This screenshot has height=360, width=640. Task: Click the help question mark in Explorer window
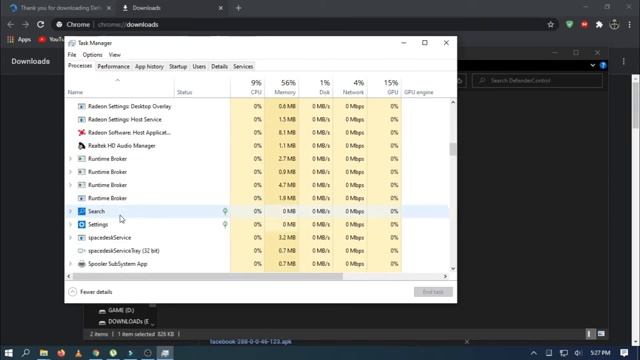tap(603, 65)
